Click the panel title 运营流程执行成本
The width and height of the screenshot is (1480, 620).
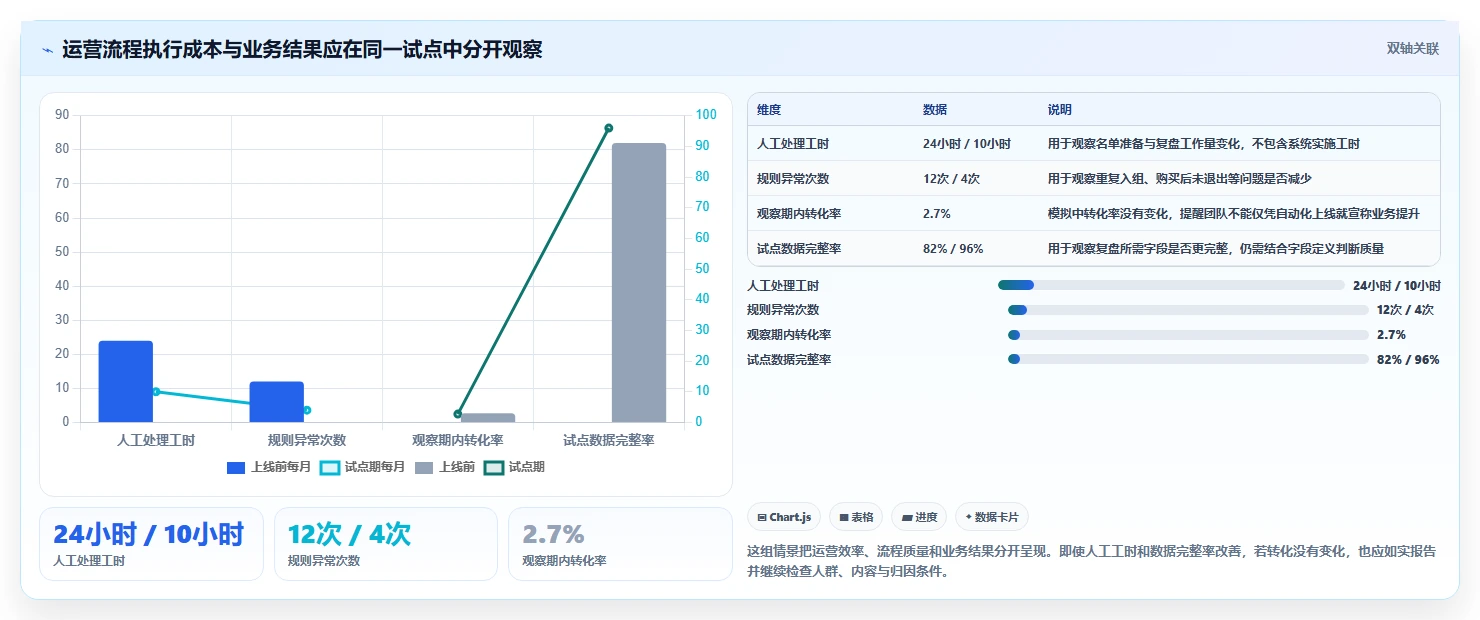point(302,49)
